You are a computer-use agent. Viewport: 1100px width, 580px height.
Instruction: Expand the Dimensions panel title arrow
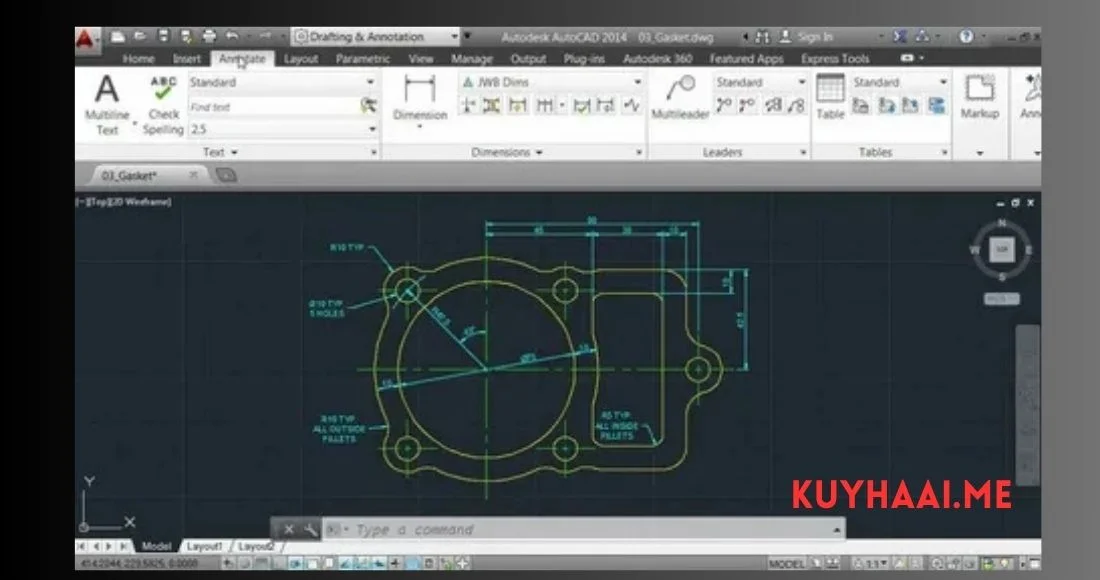tap(539, 152)
